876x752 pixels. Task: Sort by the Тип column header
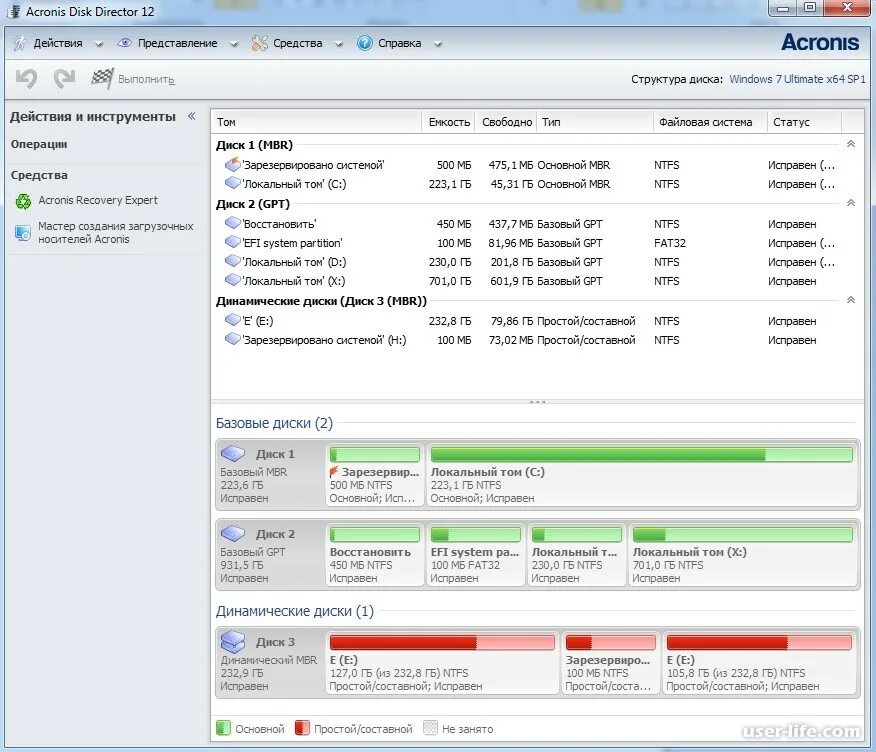click(595, 122)
